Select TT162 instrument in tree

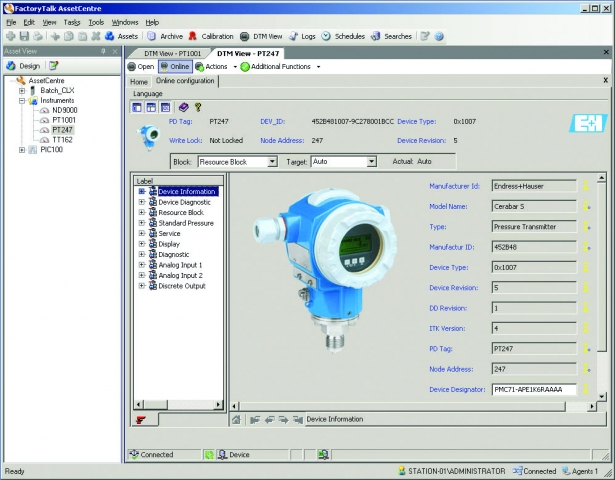[62, 140]
